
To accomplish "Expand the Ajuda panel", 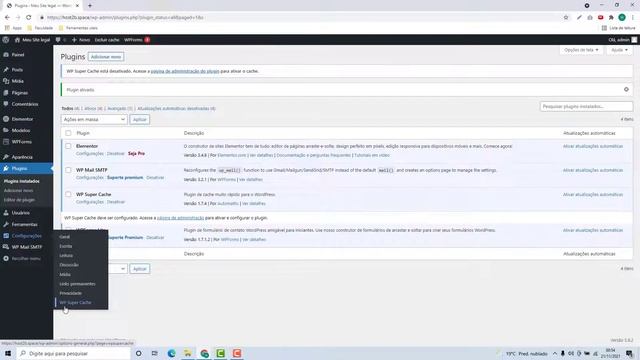I will coord(619,50).
